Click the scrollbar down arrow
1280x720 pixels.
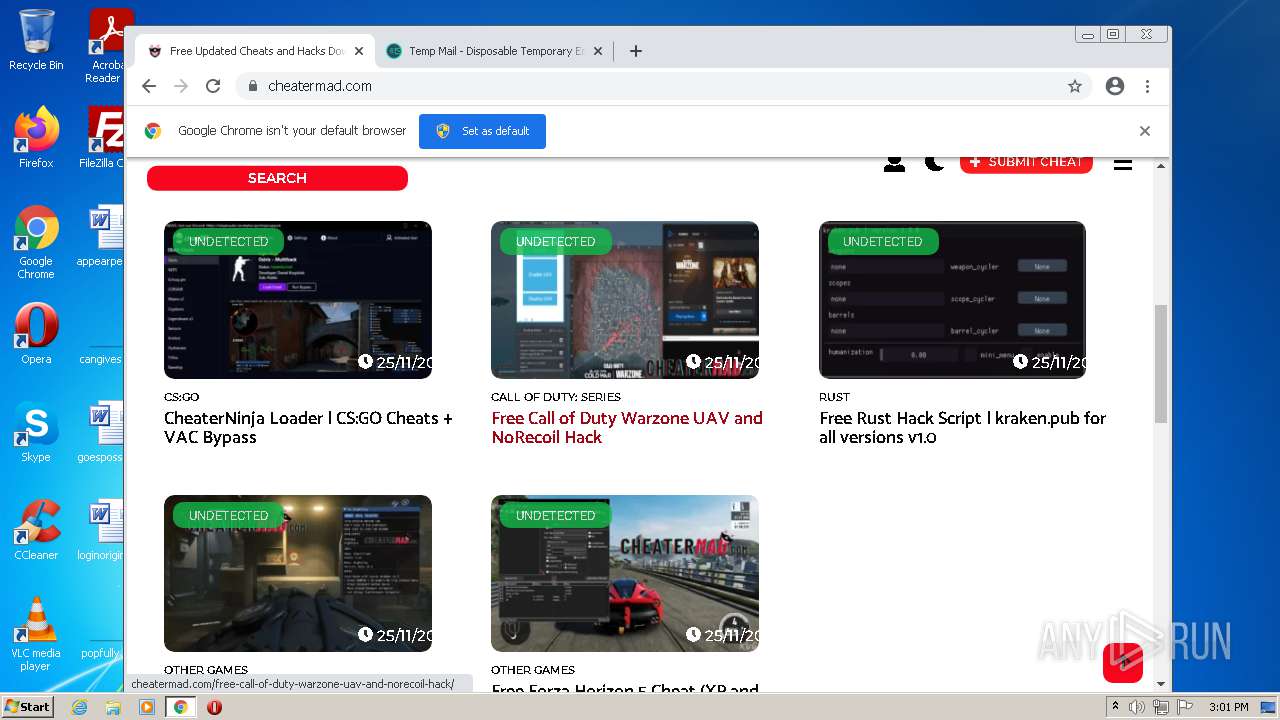[1161, 684]
